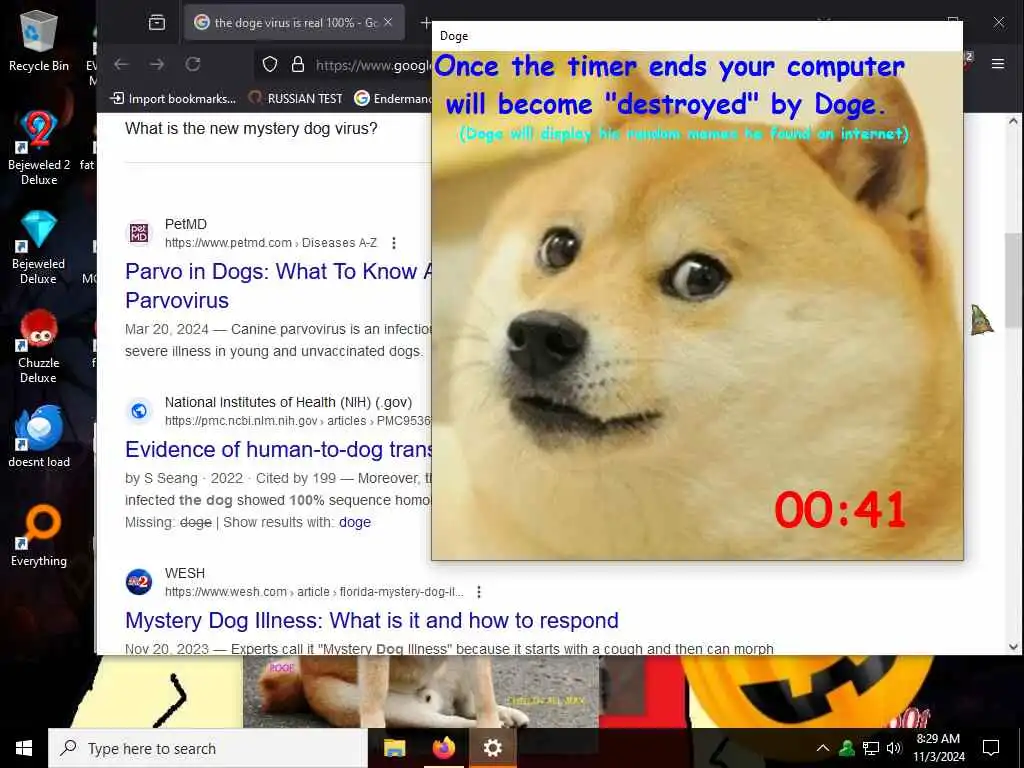Click the WESH source URL text
The width and height of the screenshot is (1024, 768).
(x=314, y=592)
